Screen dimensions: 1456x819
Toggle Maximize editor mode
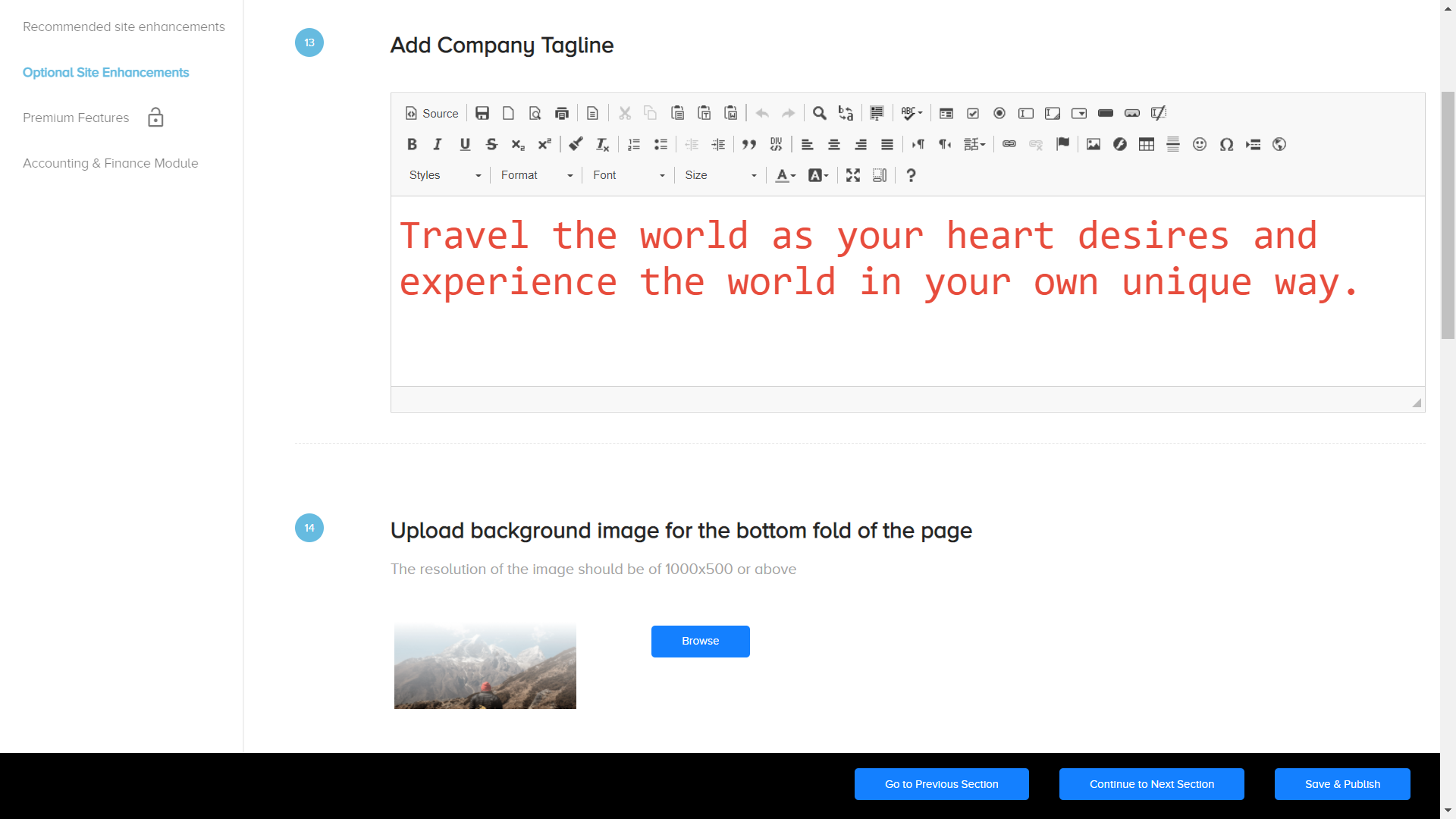[x=853, y=176]
